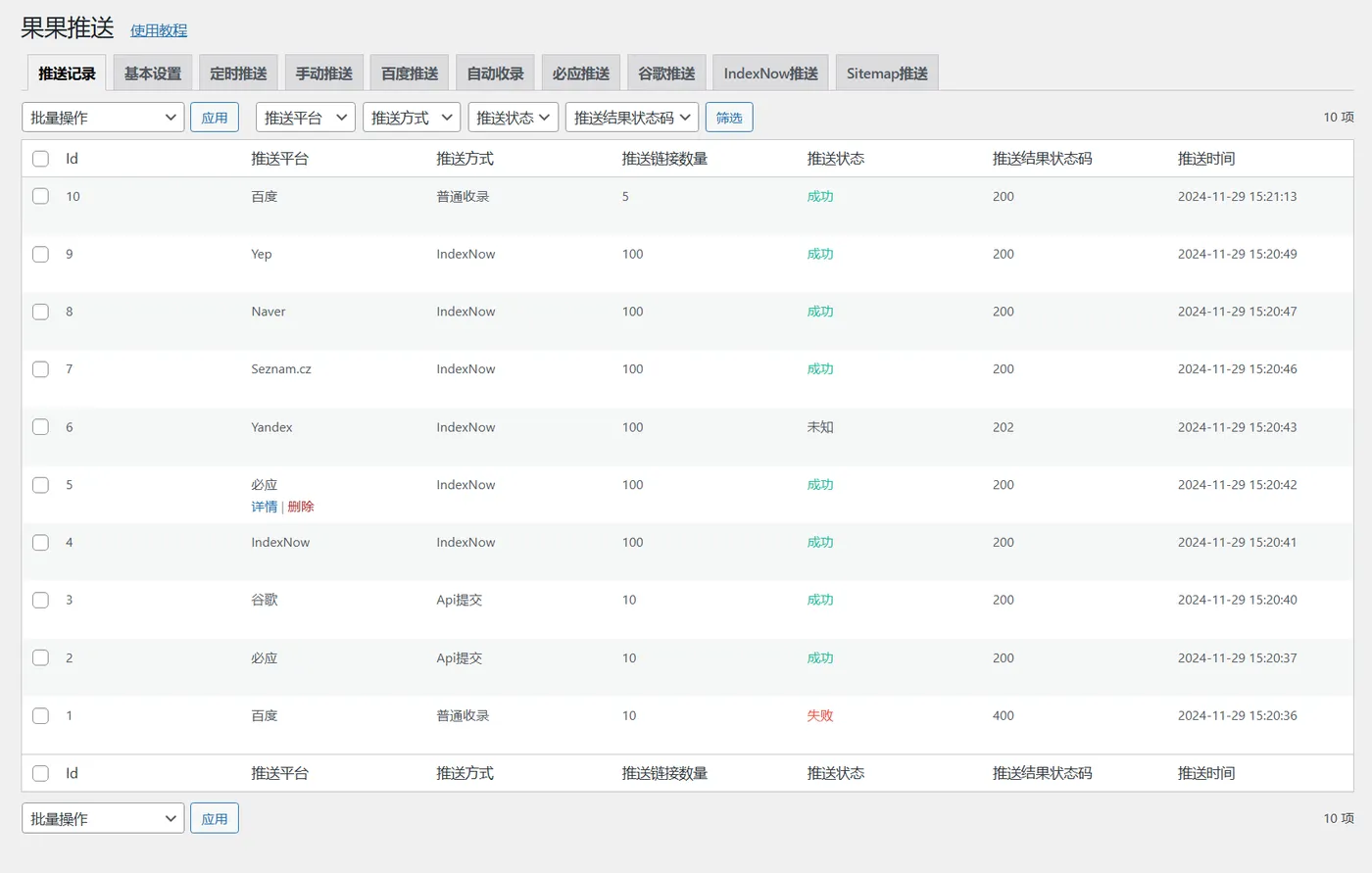Click the top 应用 apply button
Image resolution: width=1372 pixels, height=873 pixels.
pyautogui.click(x=215, y=118)
